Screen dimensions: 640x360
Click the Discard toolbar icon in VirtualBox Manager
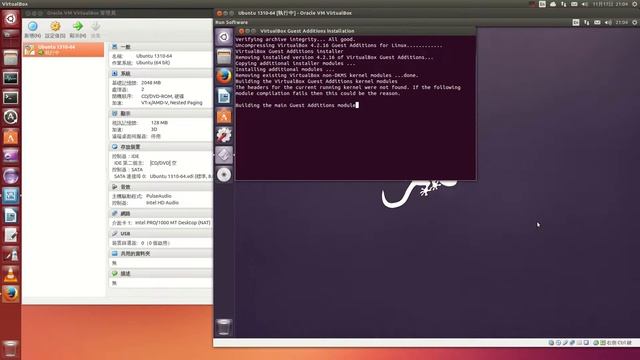point(96,27)
